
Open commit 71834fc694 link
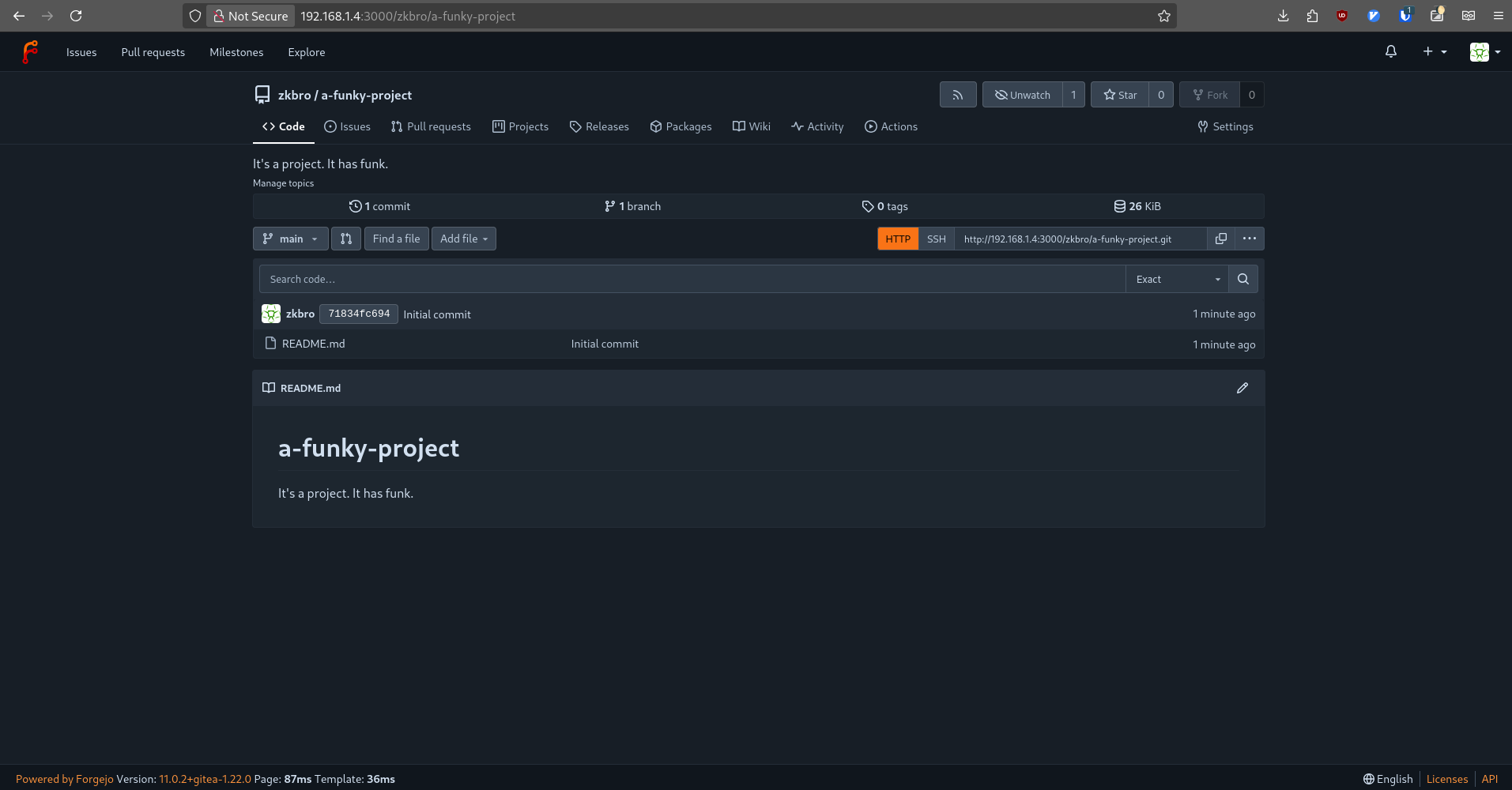click(359, 314)
